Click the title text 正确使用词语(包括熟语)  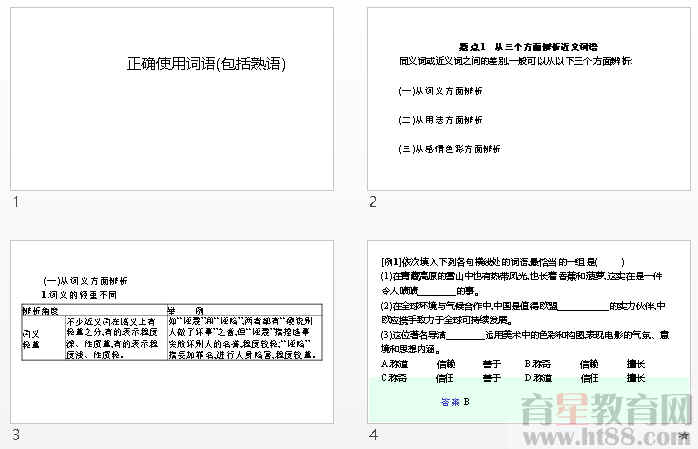(206, 64)
